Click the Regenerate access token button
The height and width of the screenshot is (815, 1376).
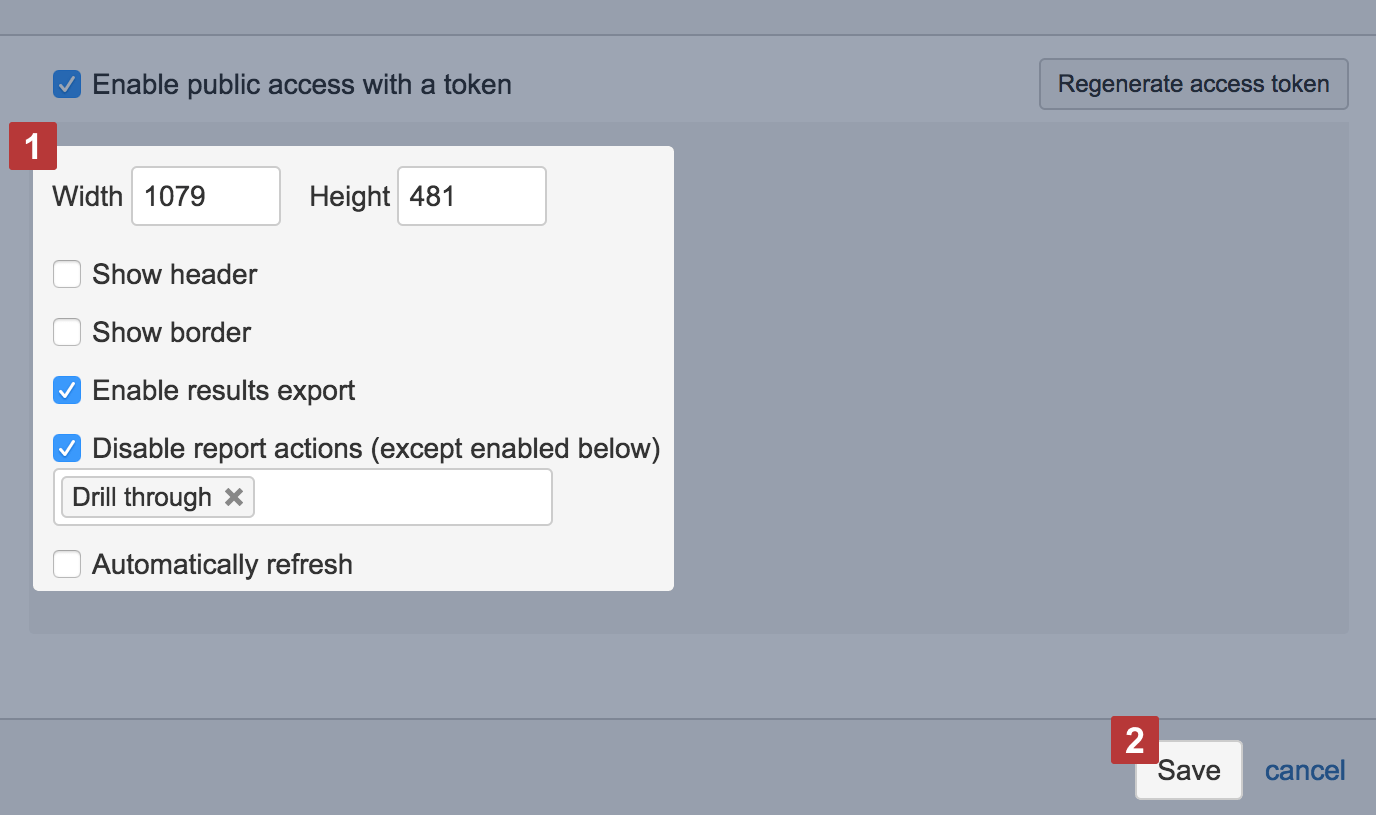[1193, 84]
